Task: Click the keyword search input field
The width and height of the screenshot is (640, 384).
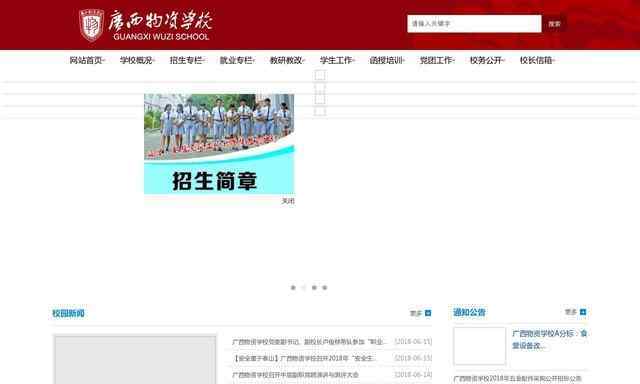Action: (x=474, y=24)
